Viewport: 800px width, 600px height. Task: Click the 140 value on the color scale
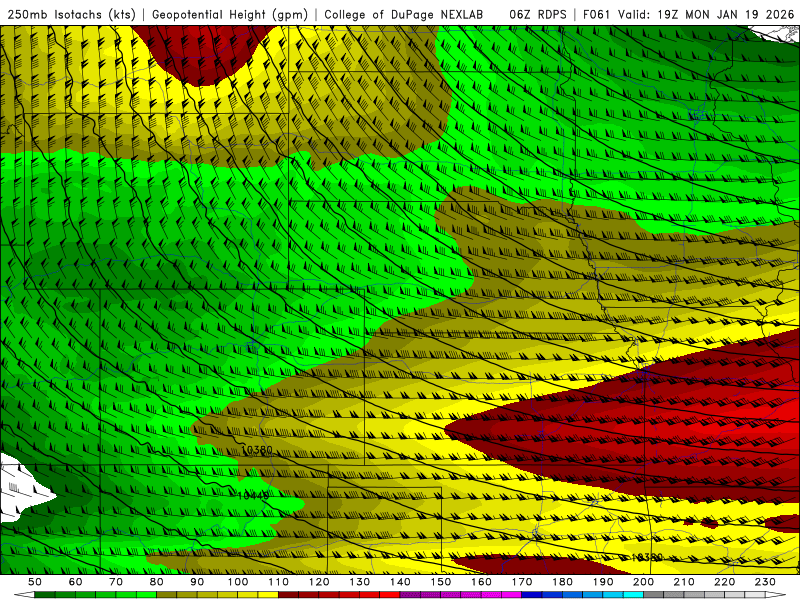point(401,582)
